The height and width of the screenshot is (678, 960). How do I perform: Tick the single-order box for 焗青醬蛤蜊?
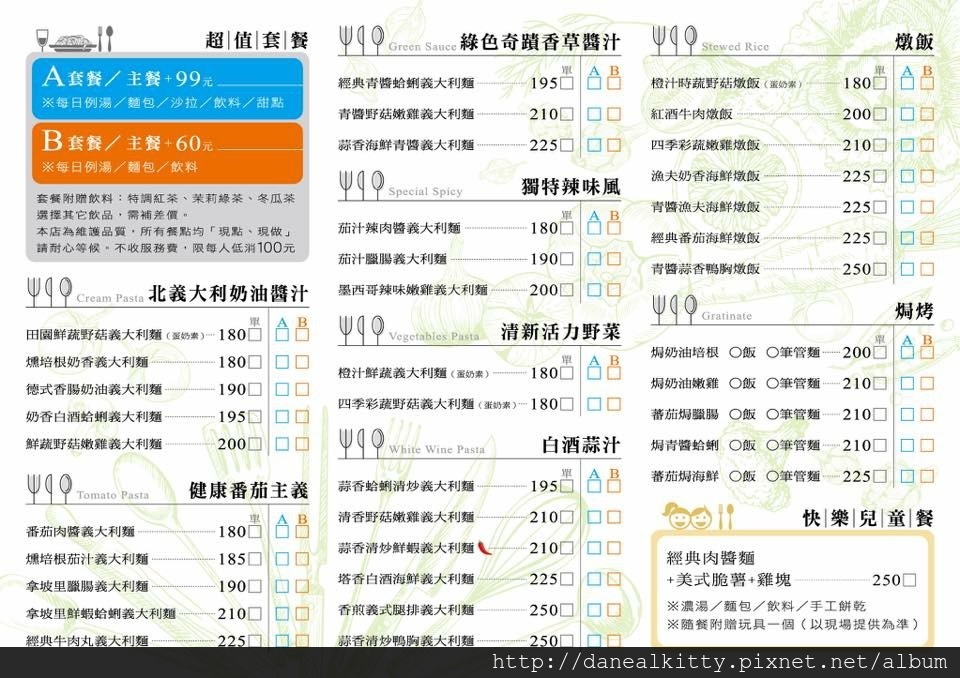(880, 445)
